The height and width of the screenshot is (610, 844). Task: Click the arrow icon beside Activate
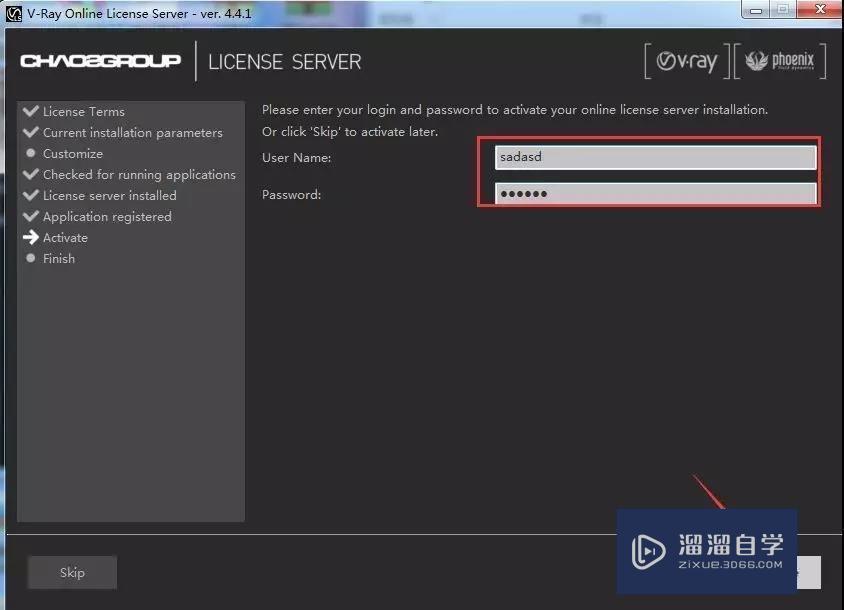(31, 237)
